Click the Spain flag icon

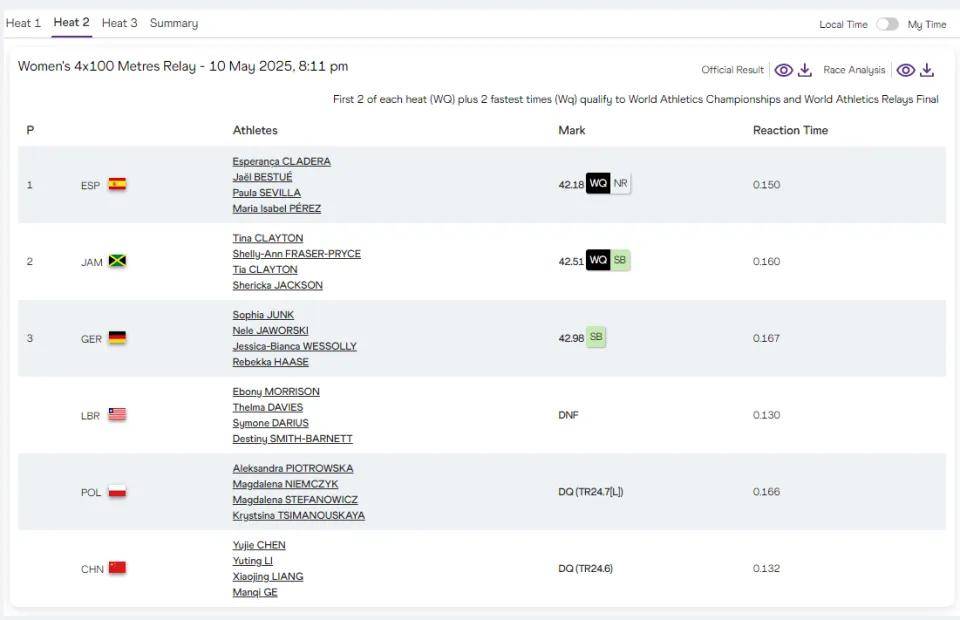click(117, 184)
